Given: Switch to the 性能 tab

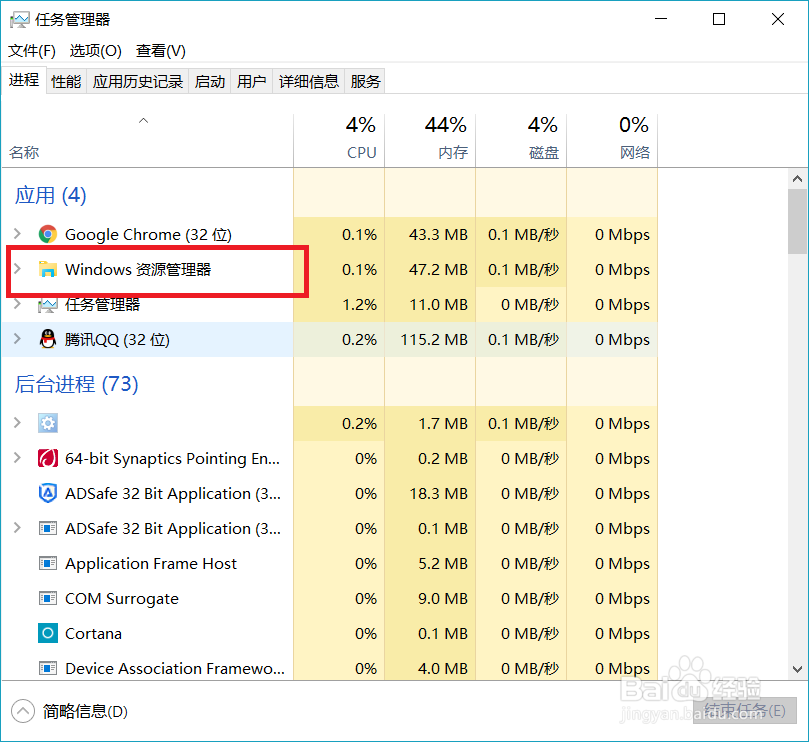Looking at the screenshot, I should point(66,82).
